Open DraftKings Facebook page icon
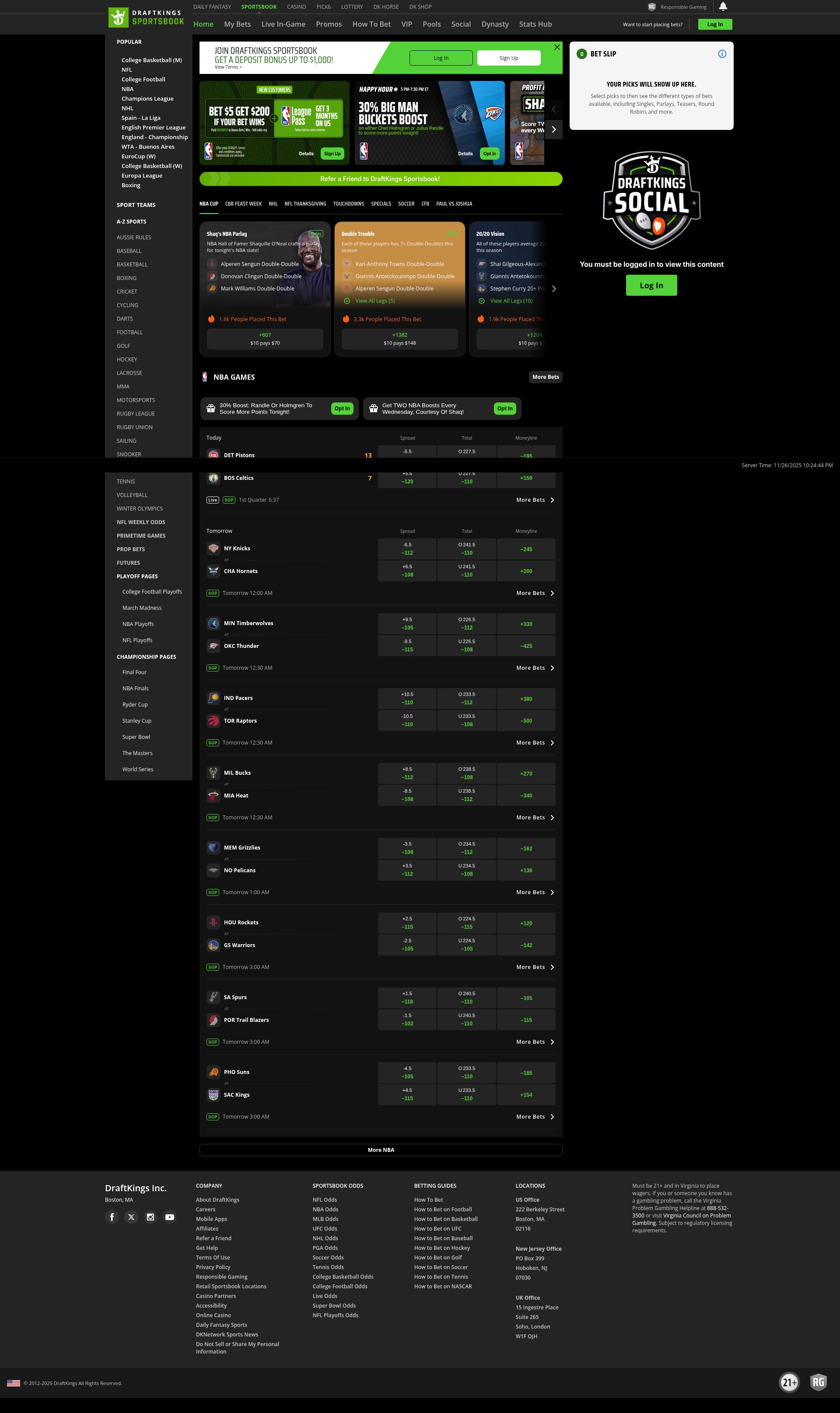 tap(112, 1217)
